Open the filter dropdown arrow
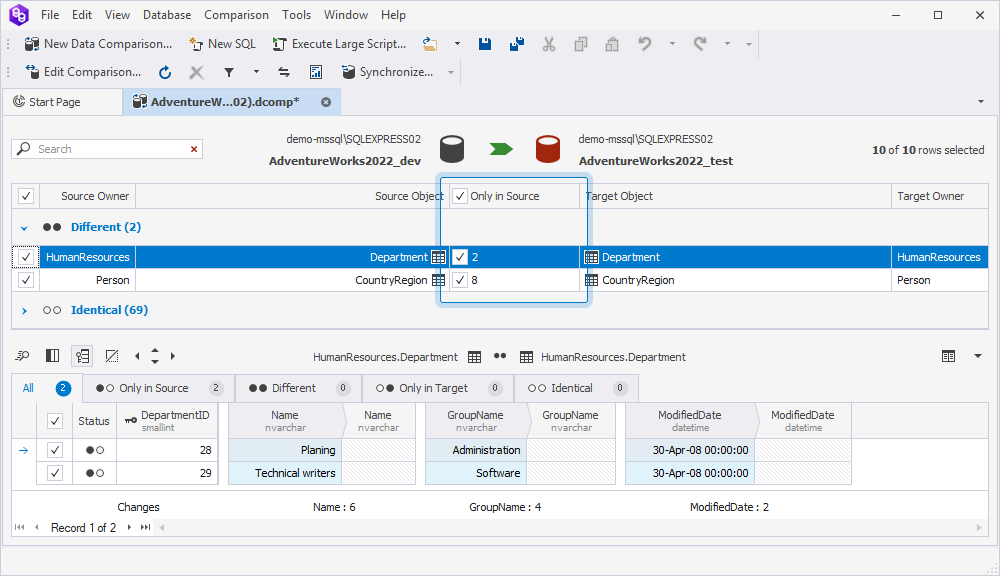1000x576 pixels. pos(256,72)
